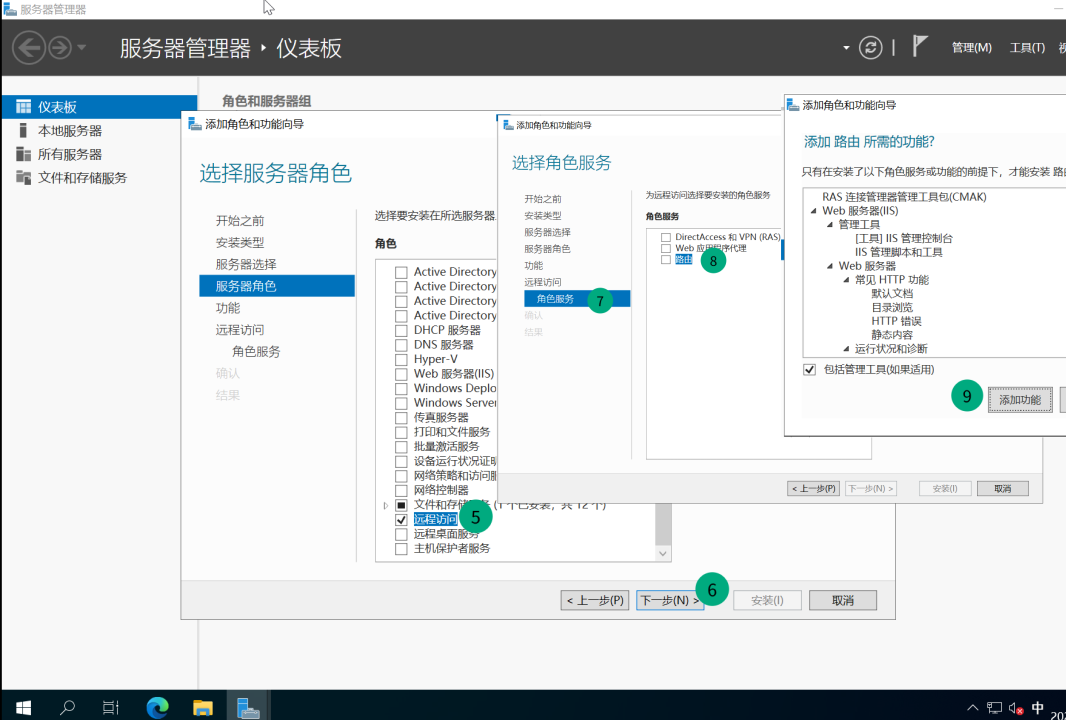
Task: Toggle 包括管理工具(如果适用) checkbox
Action: (809, 370)
